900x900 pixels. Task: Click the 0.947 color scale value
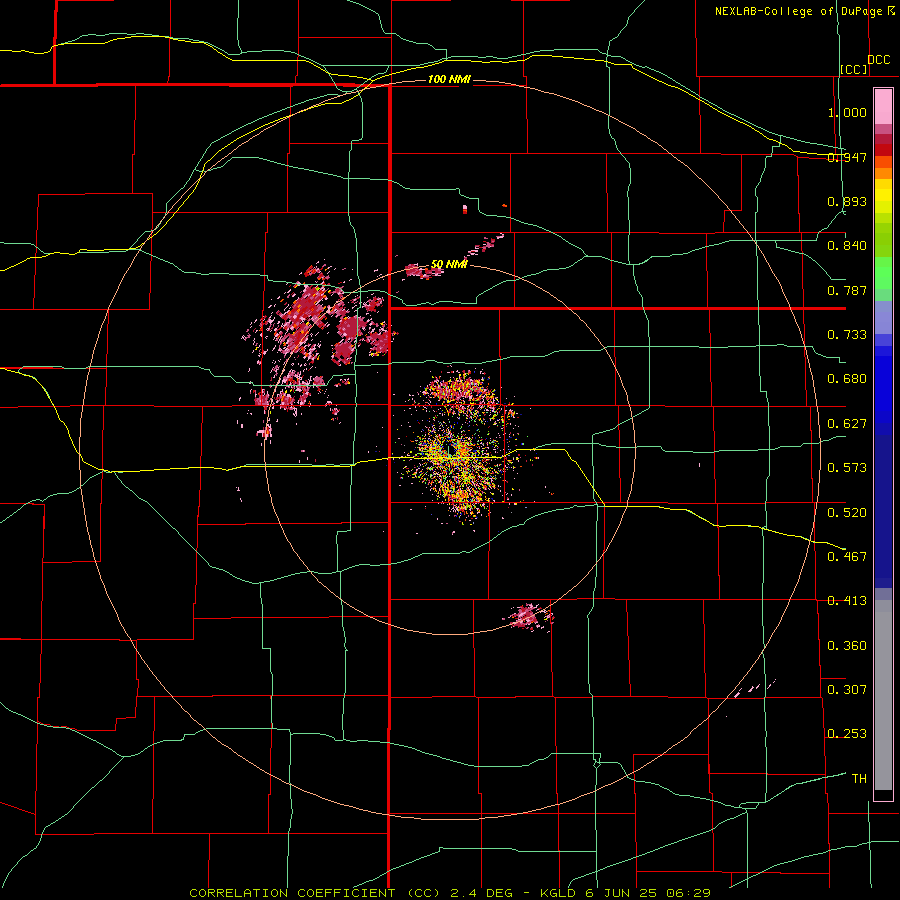coord(847,157)
